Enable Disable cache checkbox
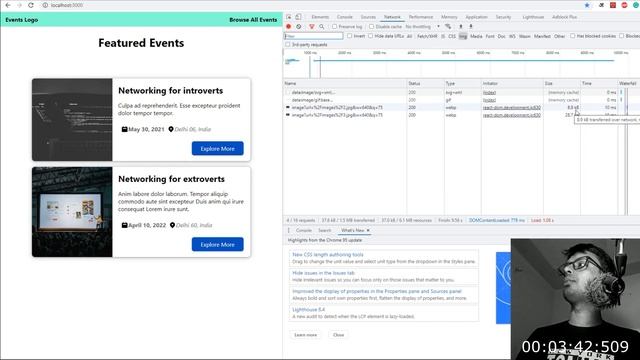The image size is (640, 360). 371,27
